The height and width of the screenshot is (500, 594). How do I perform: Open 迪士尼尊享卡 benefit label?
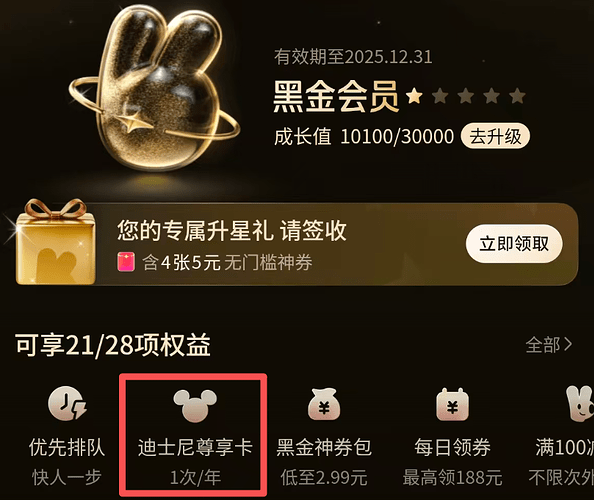195,447
